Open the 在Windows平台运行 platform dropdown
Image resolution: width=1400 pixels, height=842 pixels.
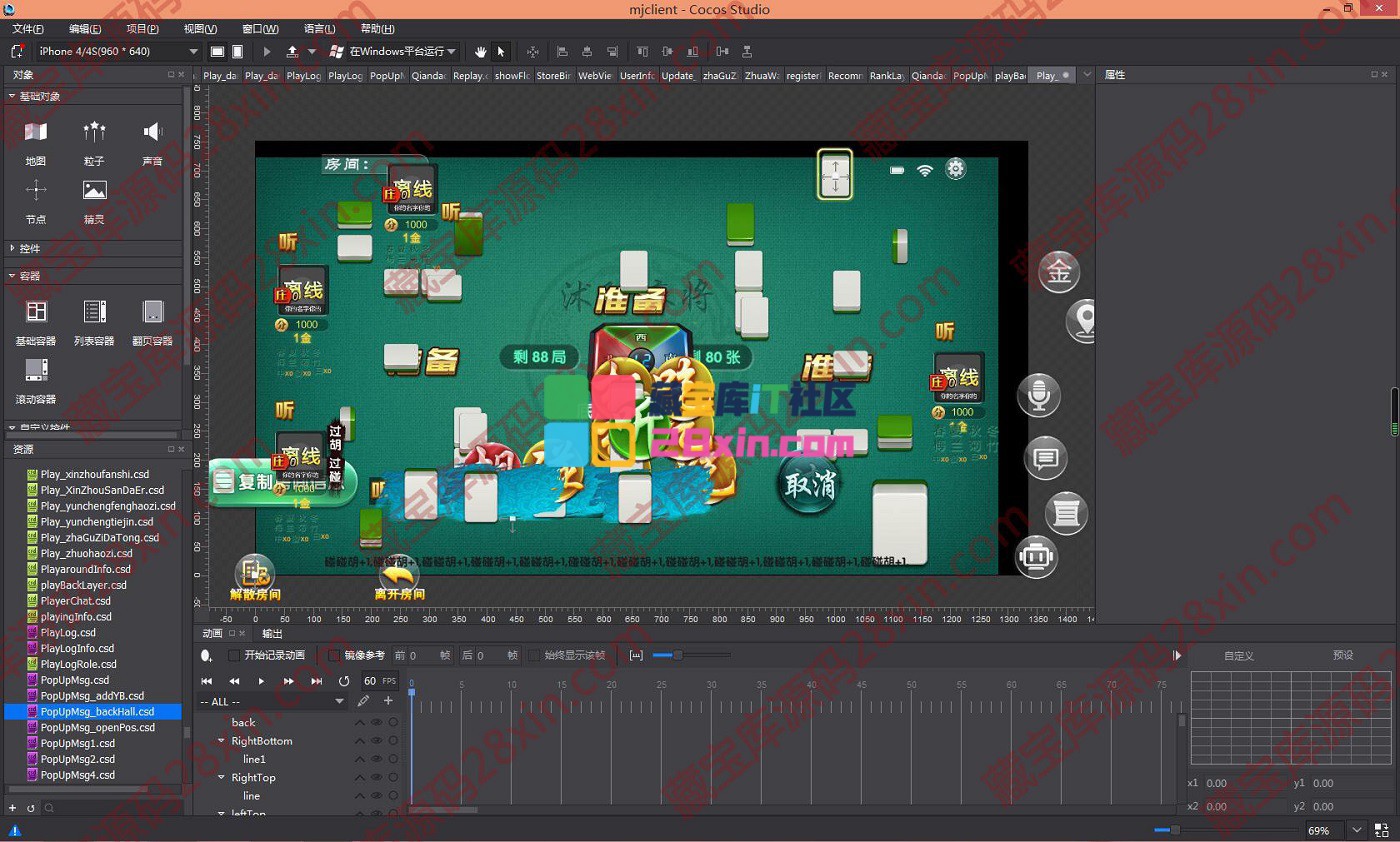tap(395, 51)
